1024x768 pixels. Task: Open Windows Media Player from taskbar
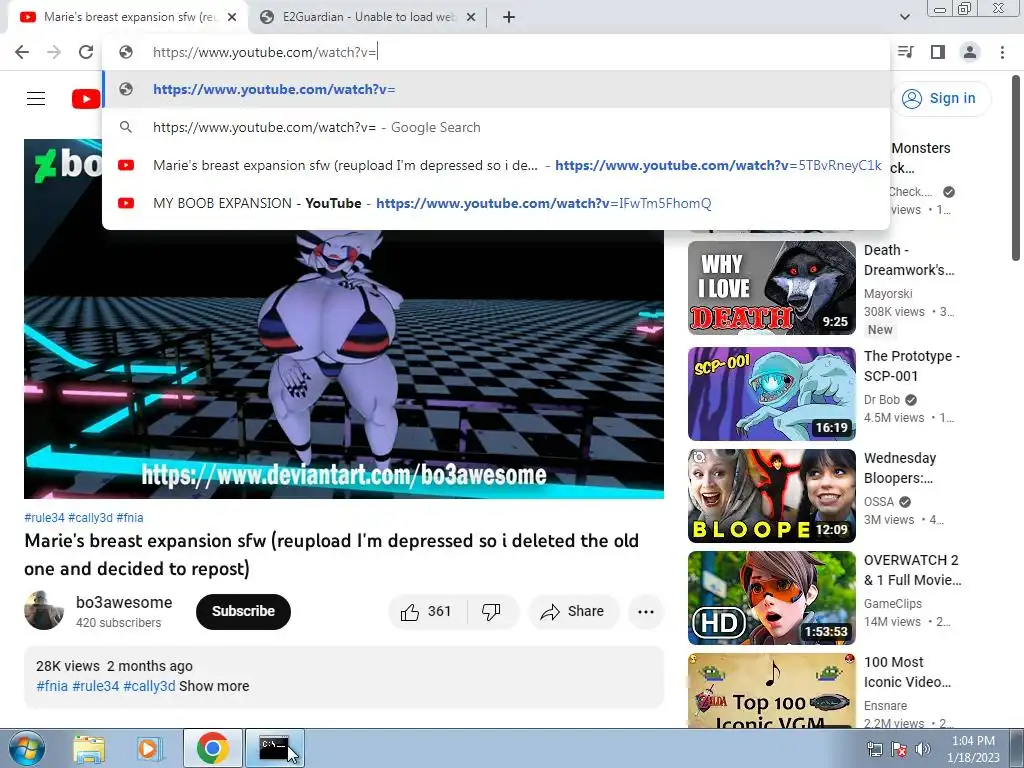(149, 748)
